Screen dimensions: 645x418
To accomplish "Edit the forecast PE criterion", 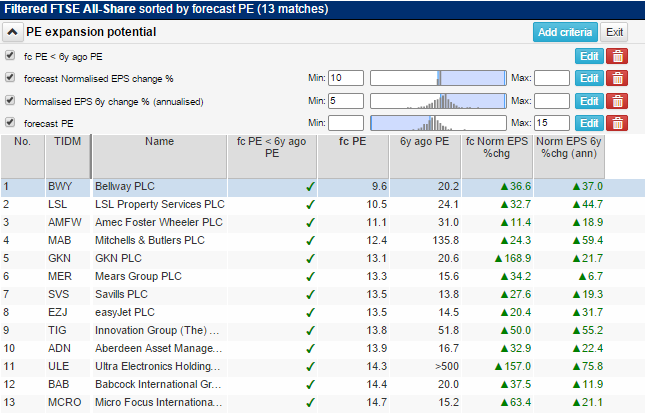I will click(x=589, y=123).
